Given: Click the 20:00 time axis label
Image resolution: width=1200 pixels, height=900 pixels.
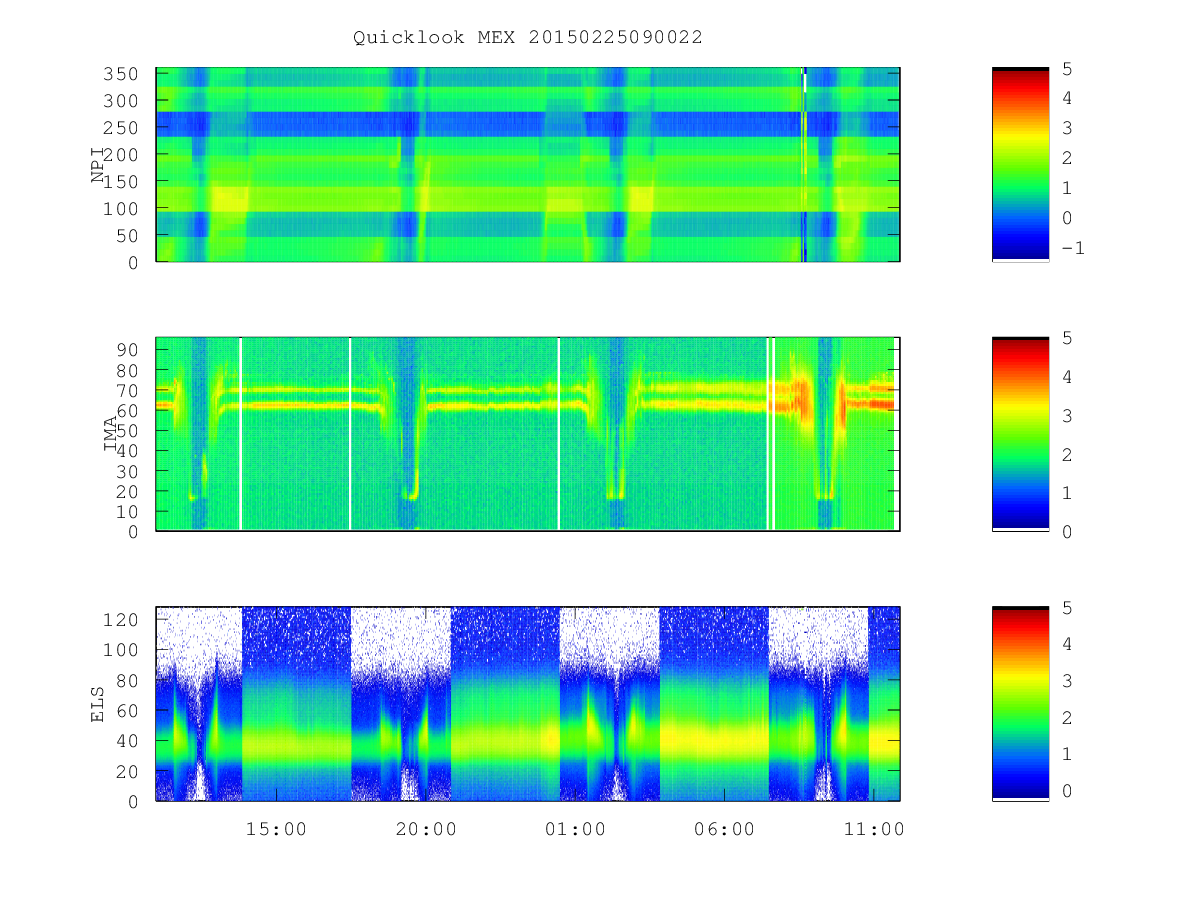Looking at the screenshot, I should [x=426, y=829].
